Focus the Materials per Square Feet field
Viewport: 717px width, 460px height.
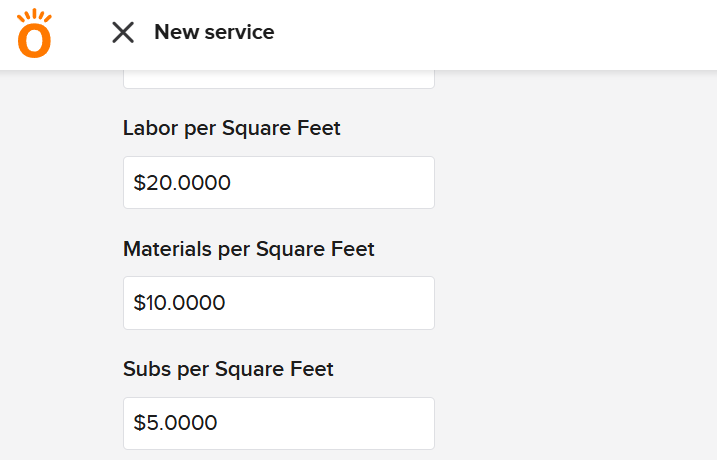coord(278,303)
